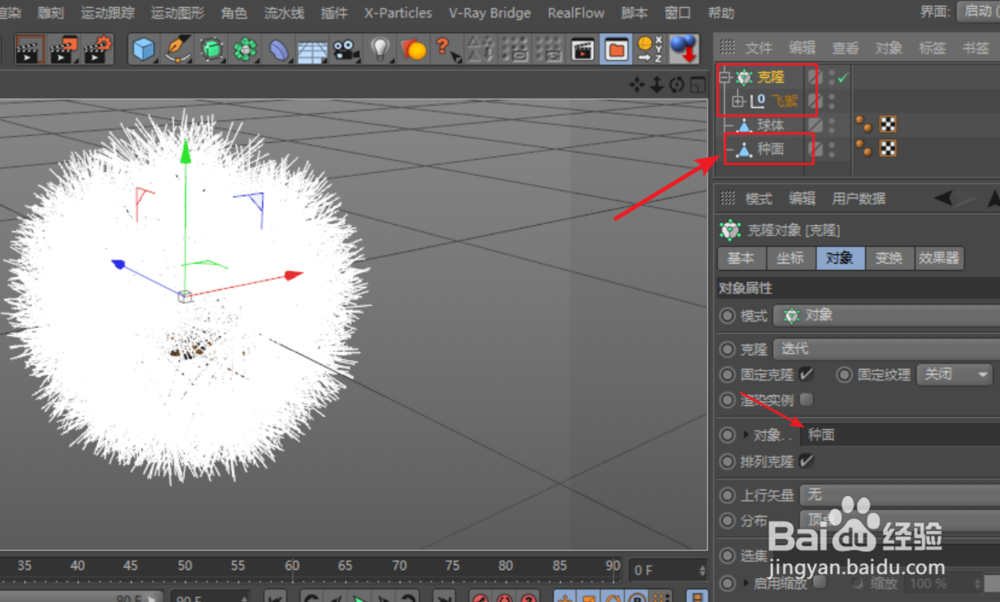The width and height of the screenshot is (1000, 602).
Task: Select the 种面 object in Object Manager
Action: click(x=770, y=150)
